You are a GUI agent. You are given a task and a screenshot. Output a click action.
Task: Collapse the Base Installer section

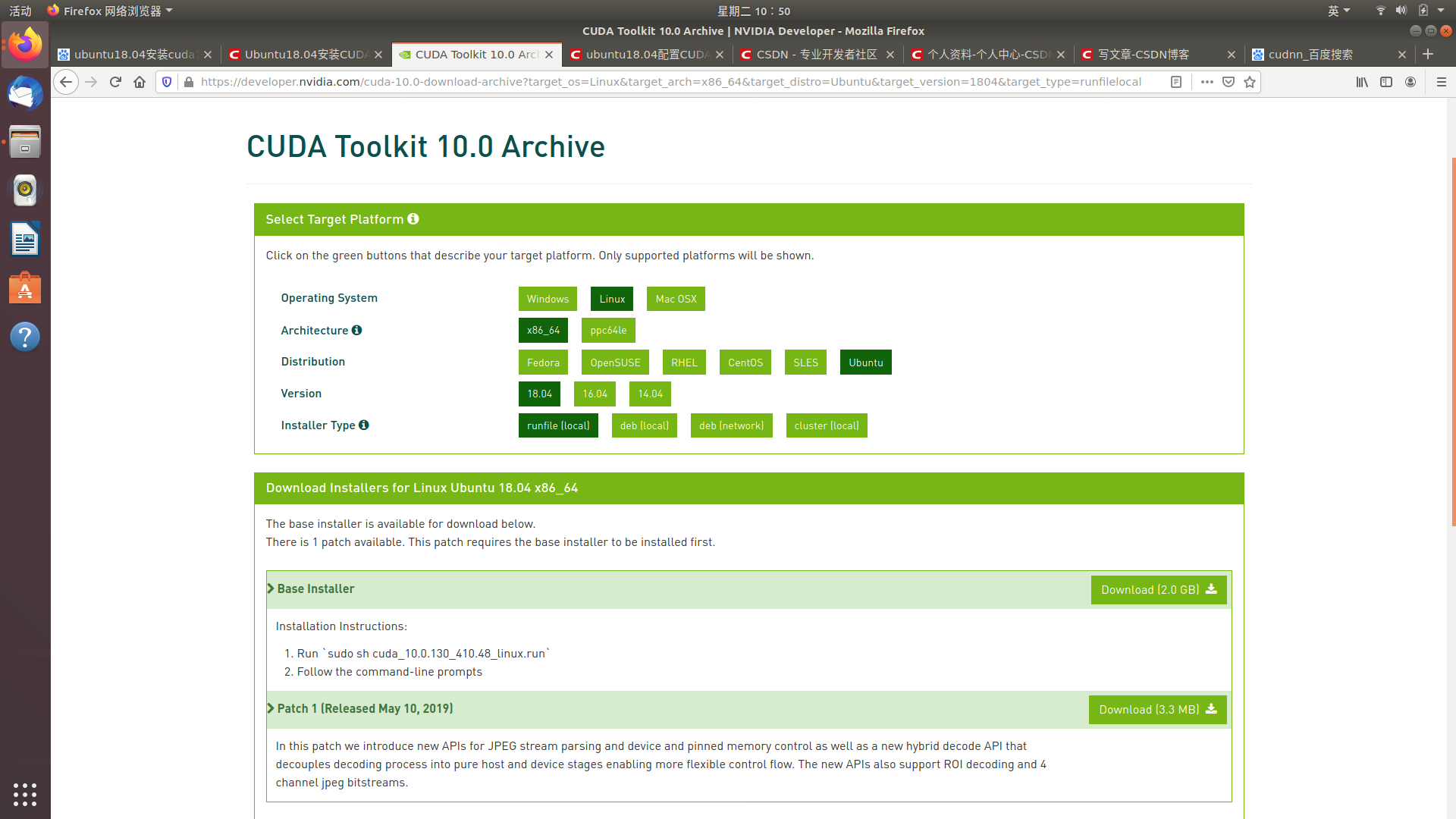click(x=315, y=588)
